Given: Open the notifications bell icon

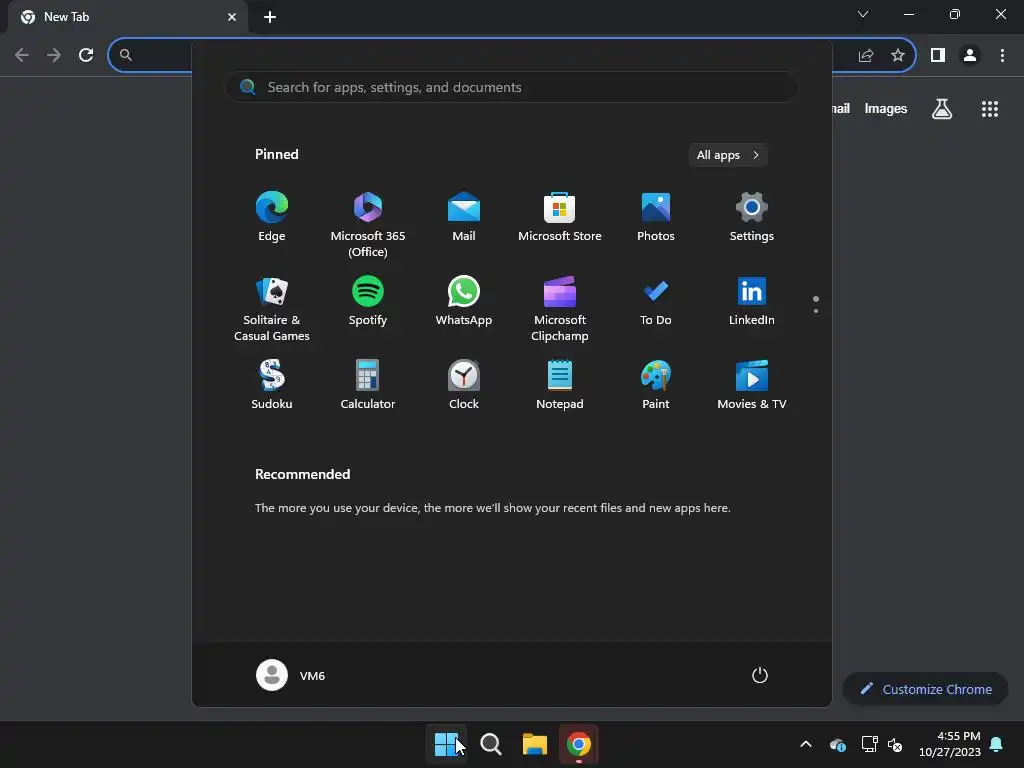Looking at the screenshot, I should 997,744.
